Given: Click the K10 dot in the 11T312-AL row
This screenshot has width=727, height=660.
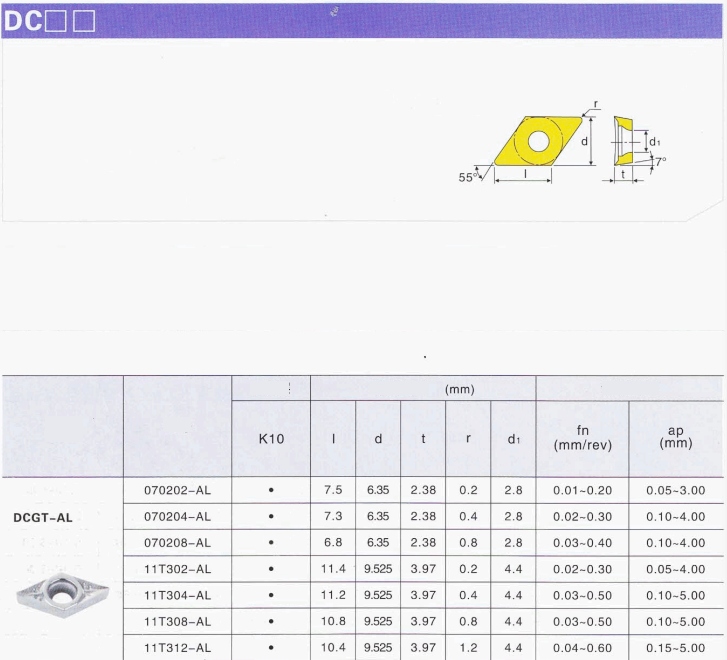Looking at the screenshot, I should tap(271, 648).
